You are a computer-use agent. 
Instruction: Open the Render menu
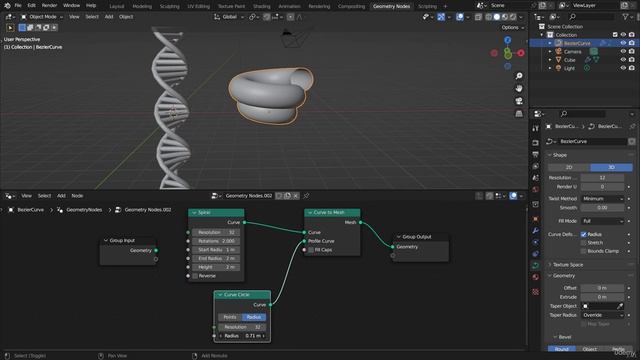49,6
